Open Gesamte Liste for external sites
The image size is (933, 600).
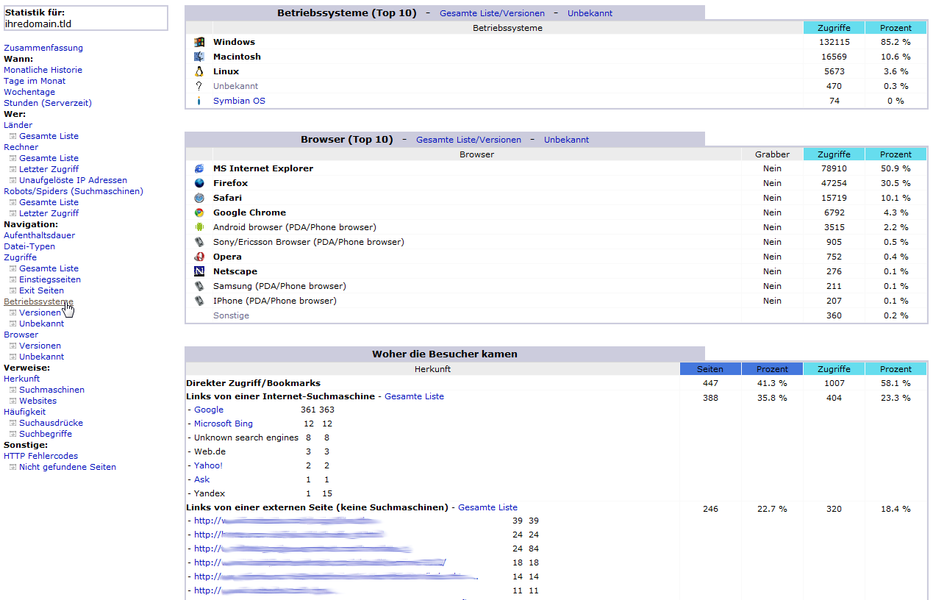pyautogui.click(x=487, y=508)
